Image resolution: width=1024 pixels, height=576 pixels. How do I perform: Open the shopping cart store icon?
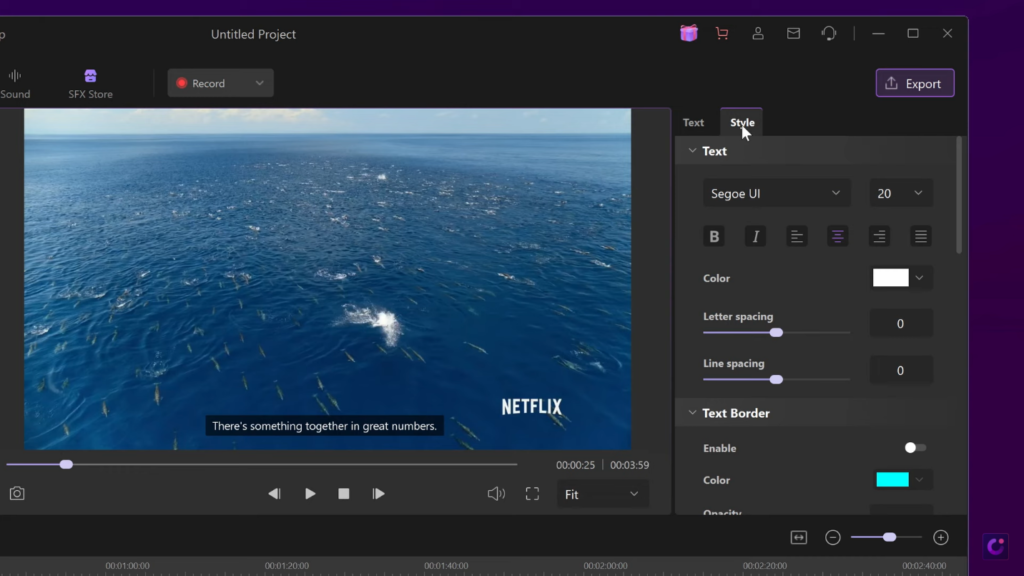coord(722,33)
